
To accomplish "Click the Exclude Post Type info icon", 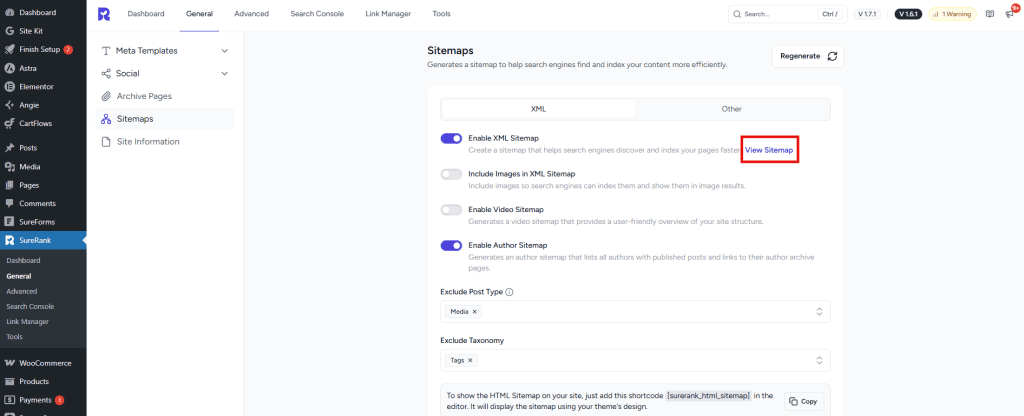I will tap(510, 292).
